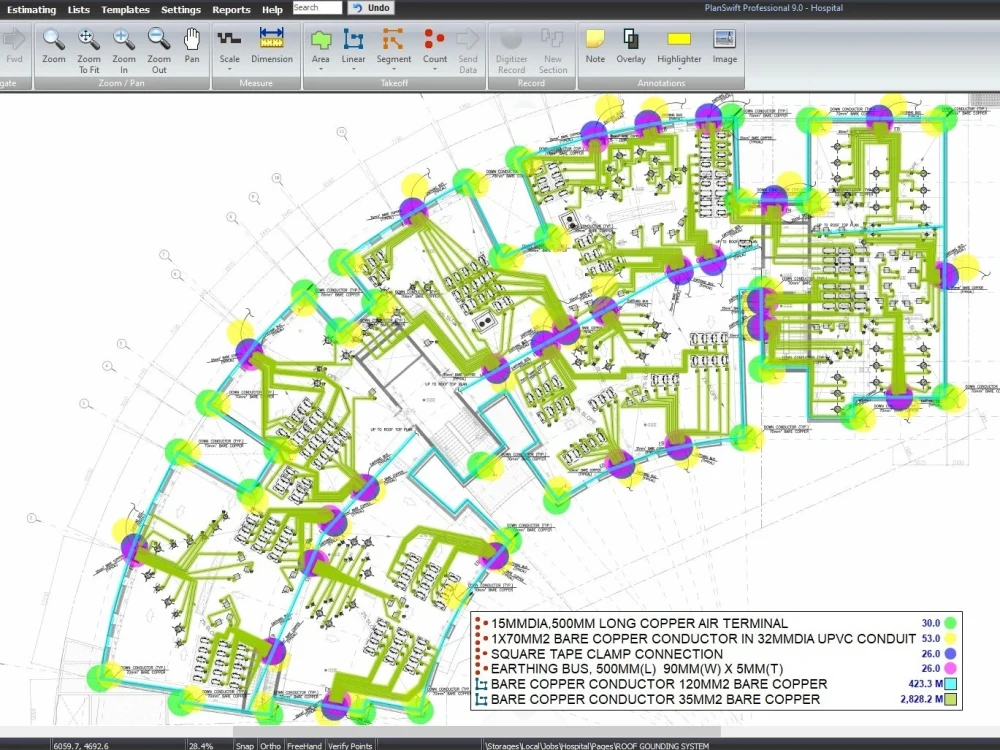
Task: Expand the Area dropdown arrow
Action: click(x=321, y=70)
